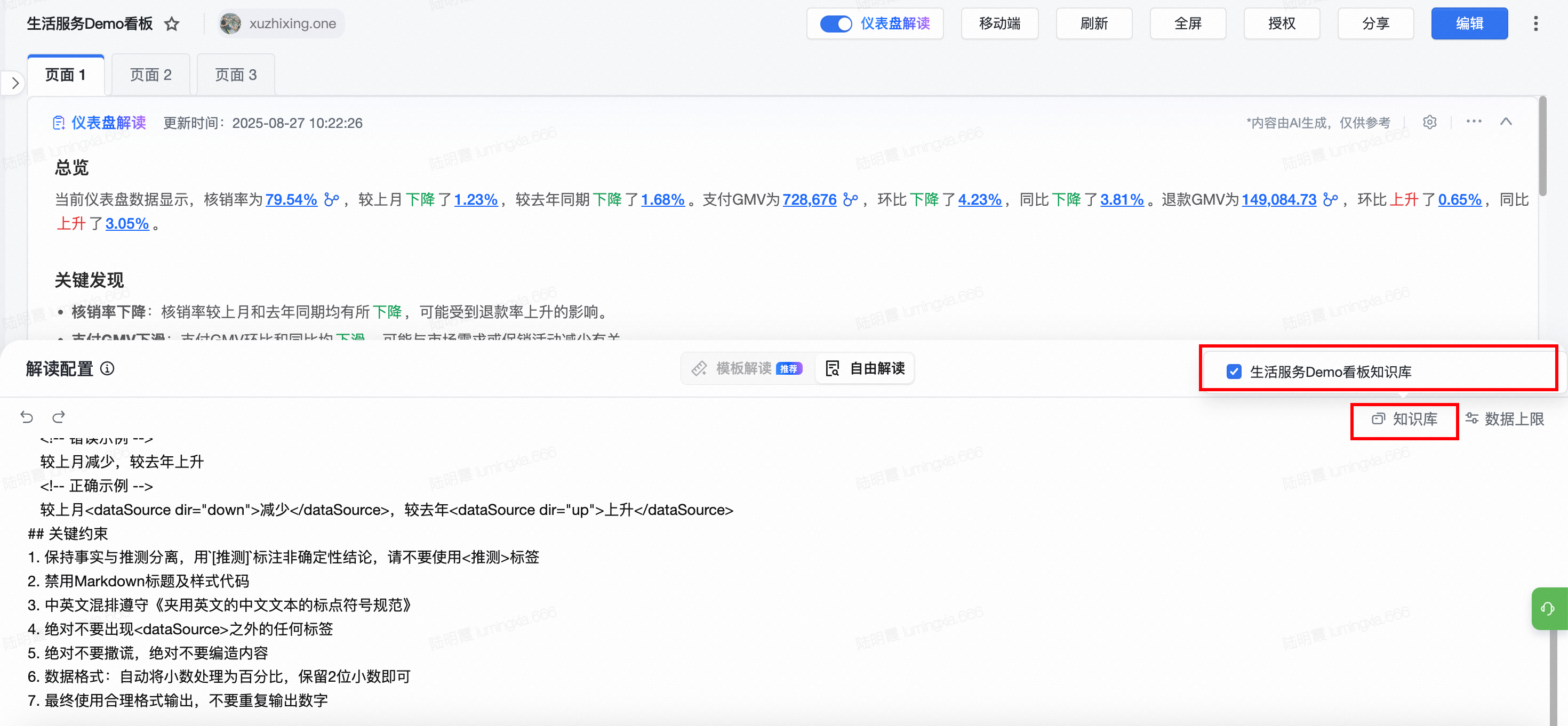1568x726 pixels.
Task: Click the redo arrow icon
Action: [x=59, y=417]
